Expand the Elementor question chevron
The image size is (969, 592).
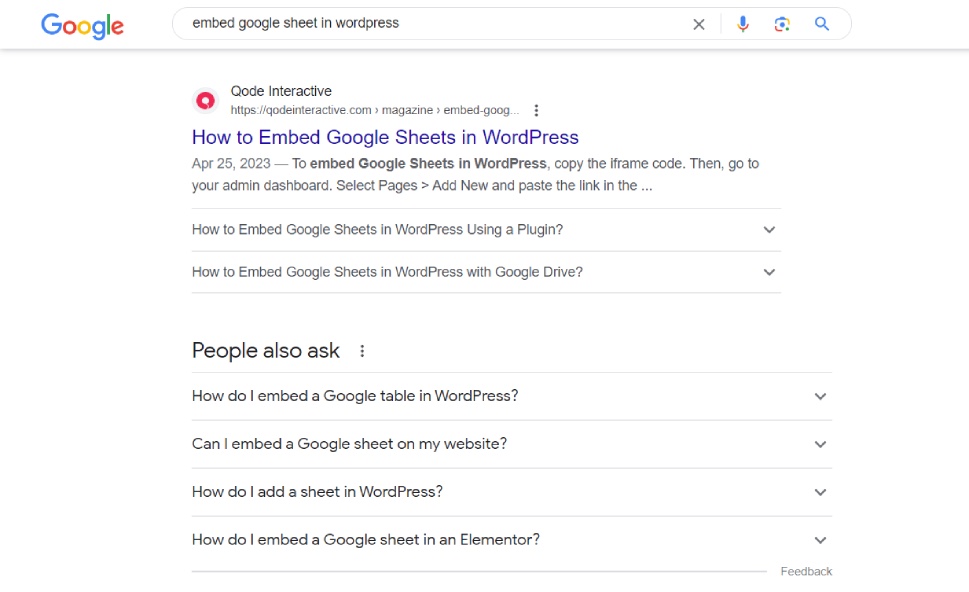(820, 539)
